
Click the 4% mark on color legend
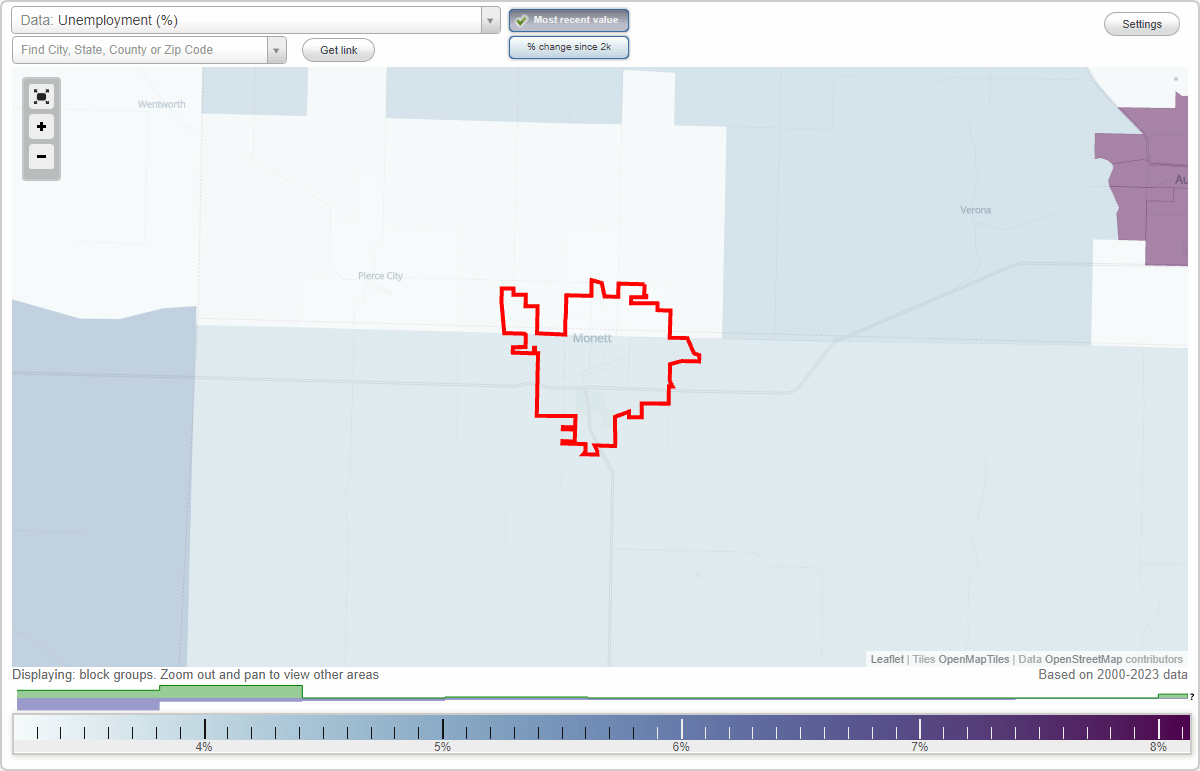(x=204, y=747)
